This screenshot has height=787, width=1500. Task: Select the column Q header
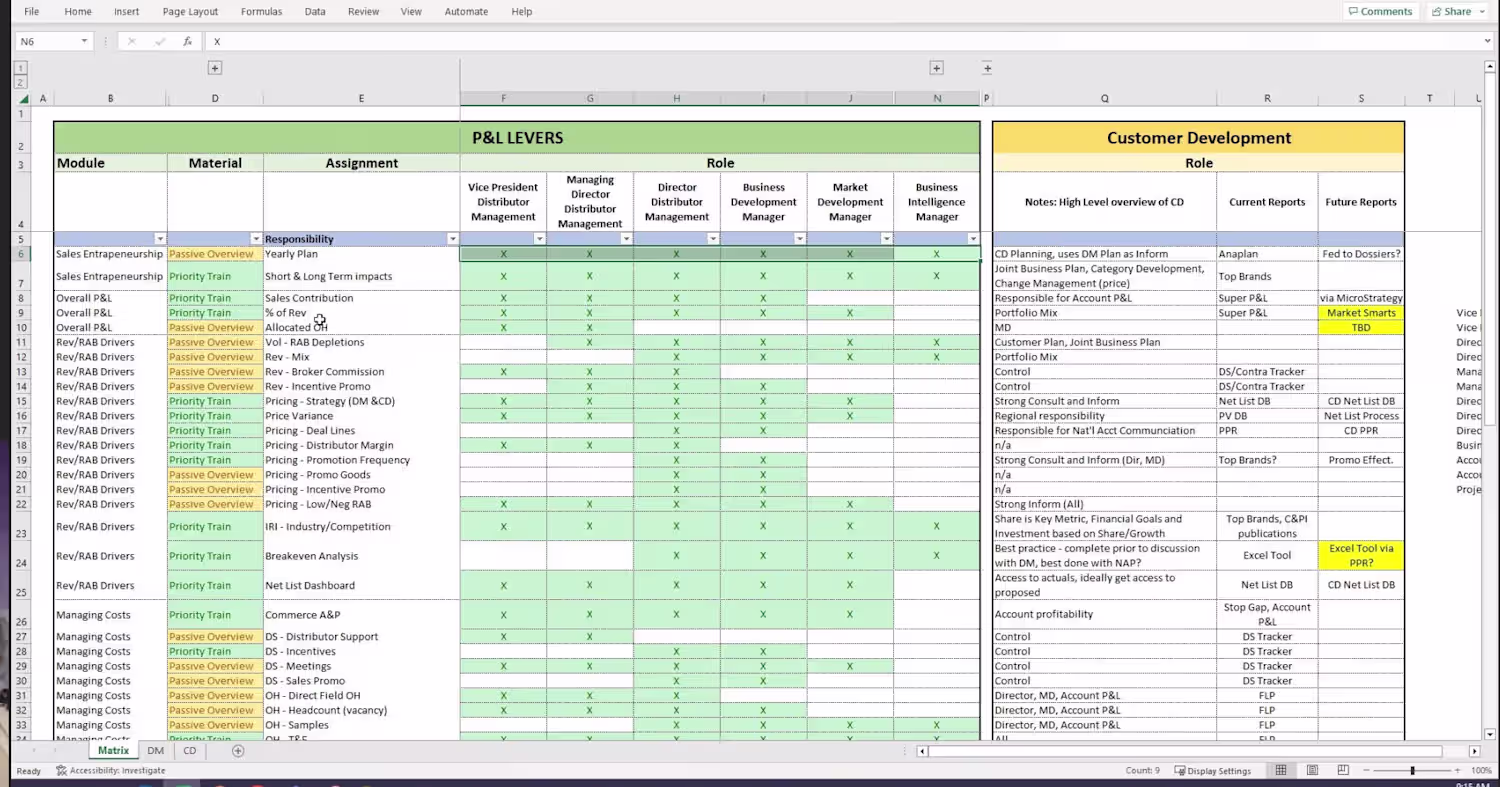(x=1105, y=99)
